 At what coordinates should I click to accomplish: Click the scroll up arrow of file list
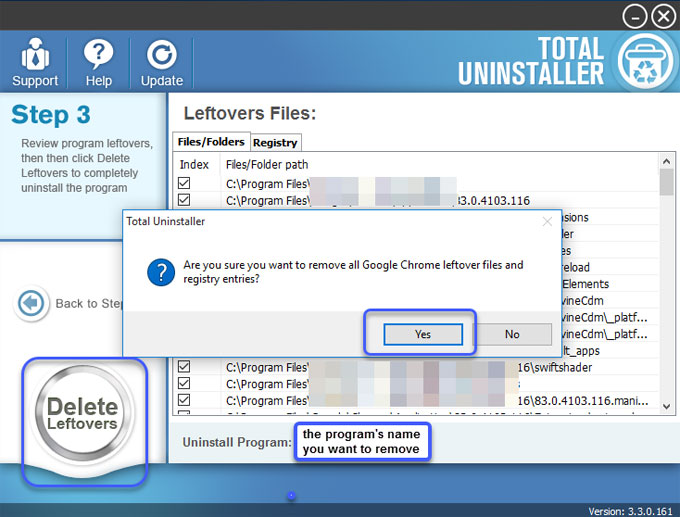click(x=667, y=161)
